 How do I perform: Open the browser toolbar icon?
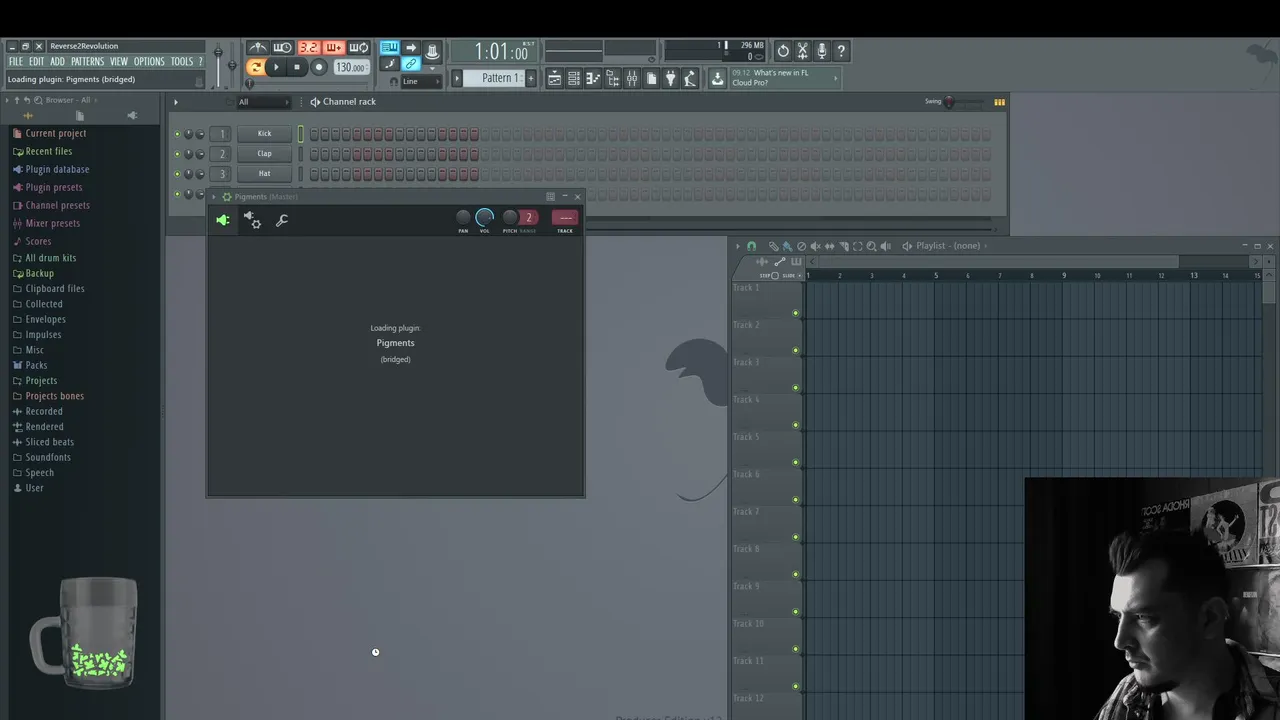click(613, 78)
